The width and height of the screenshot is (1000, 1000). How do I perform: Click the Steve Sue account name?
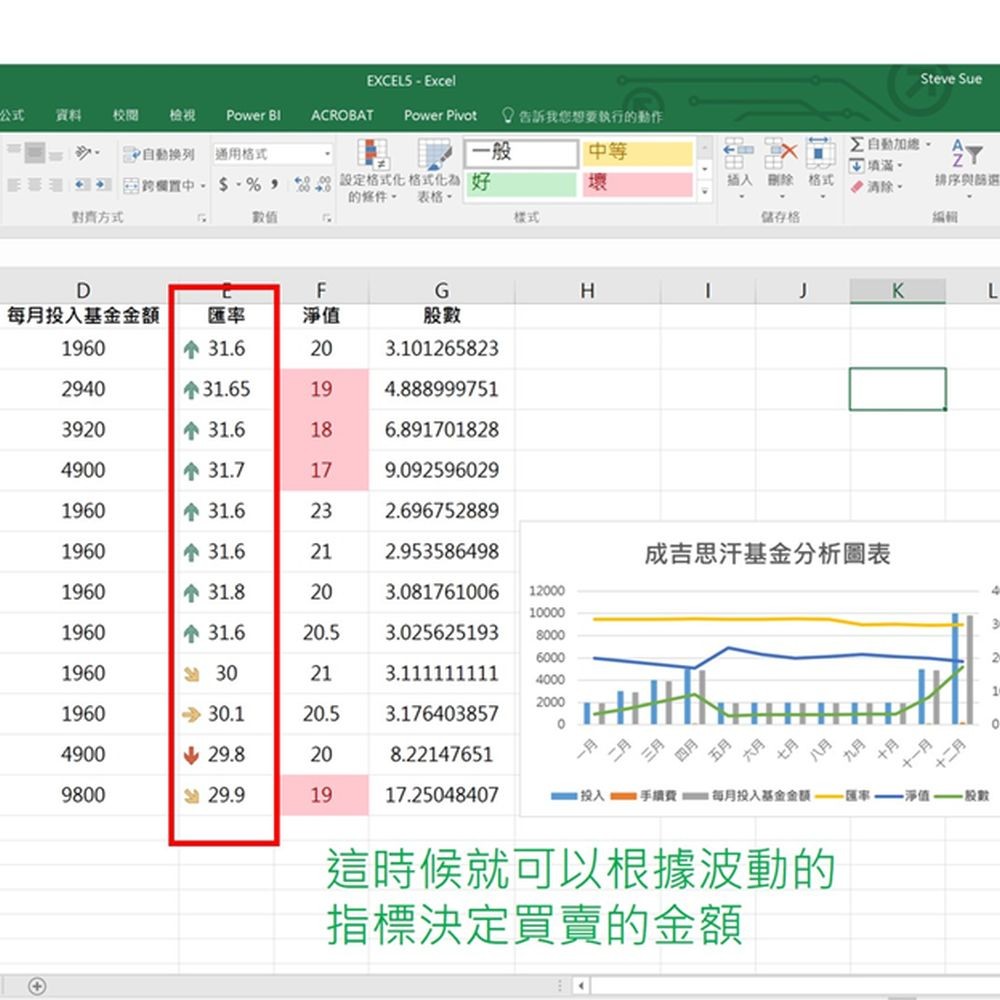point(950,79)
